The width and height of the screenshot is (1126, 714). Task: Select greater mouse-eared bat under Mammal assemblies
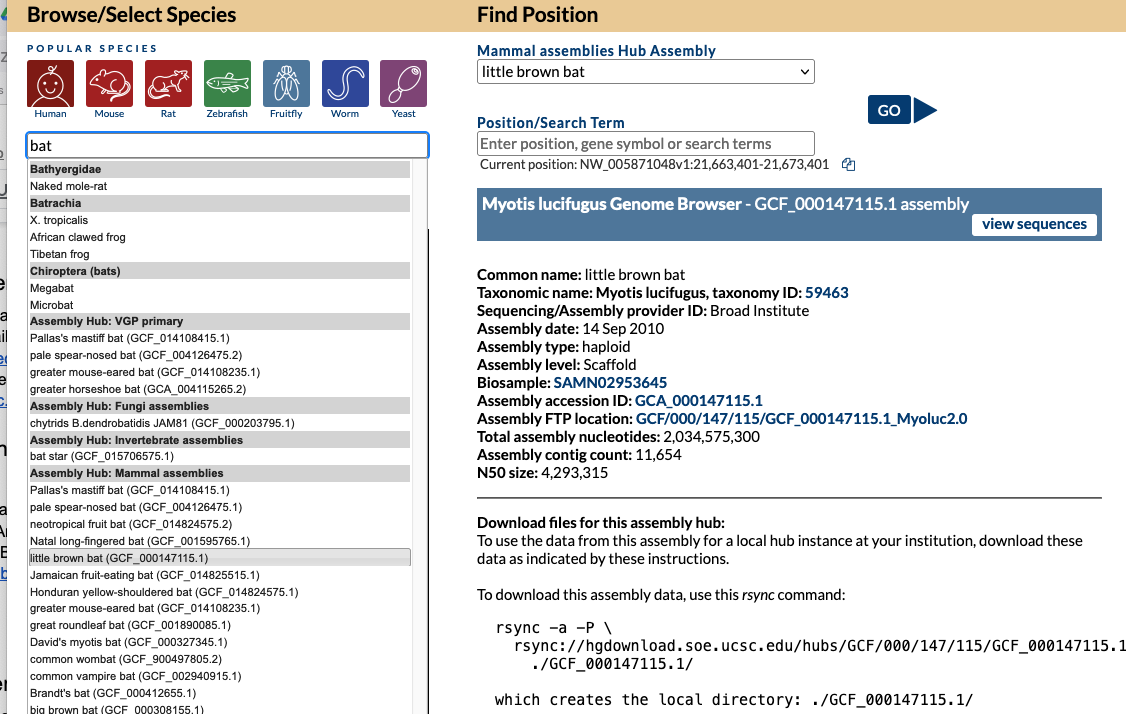pyautogui.click(x=220, y=608)
